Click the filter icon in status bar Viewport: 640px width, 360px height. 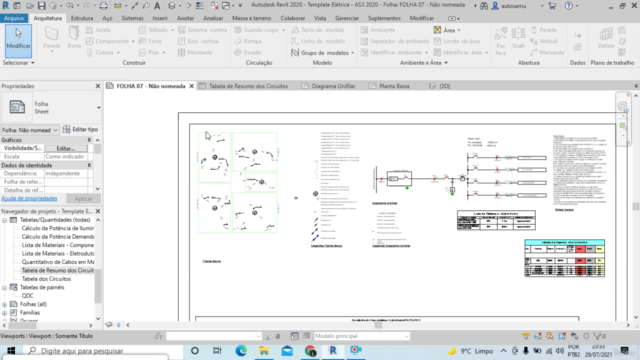[599, 336]
